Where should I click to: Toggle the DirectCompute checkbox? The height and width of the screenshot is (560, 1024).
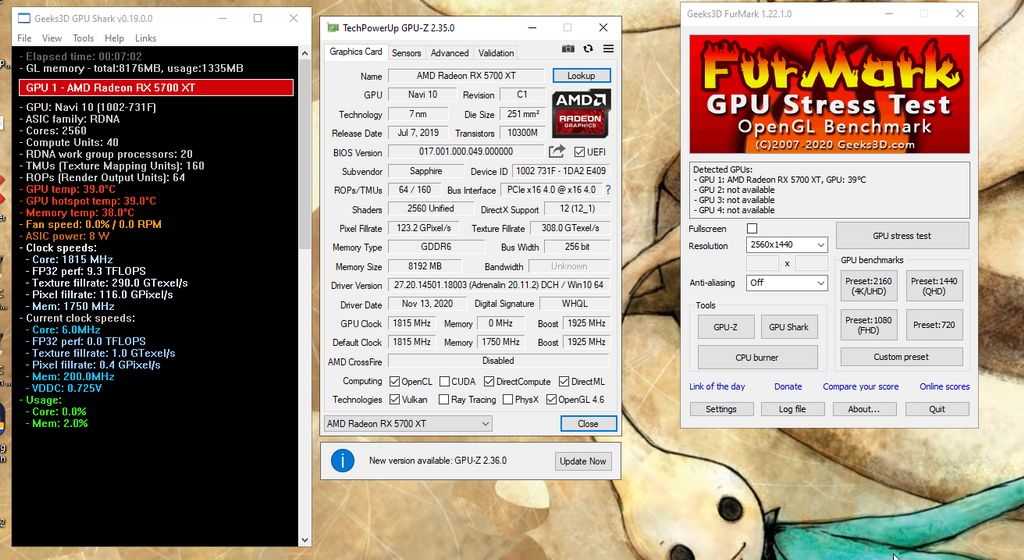489,381
